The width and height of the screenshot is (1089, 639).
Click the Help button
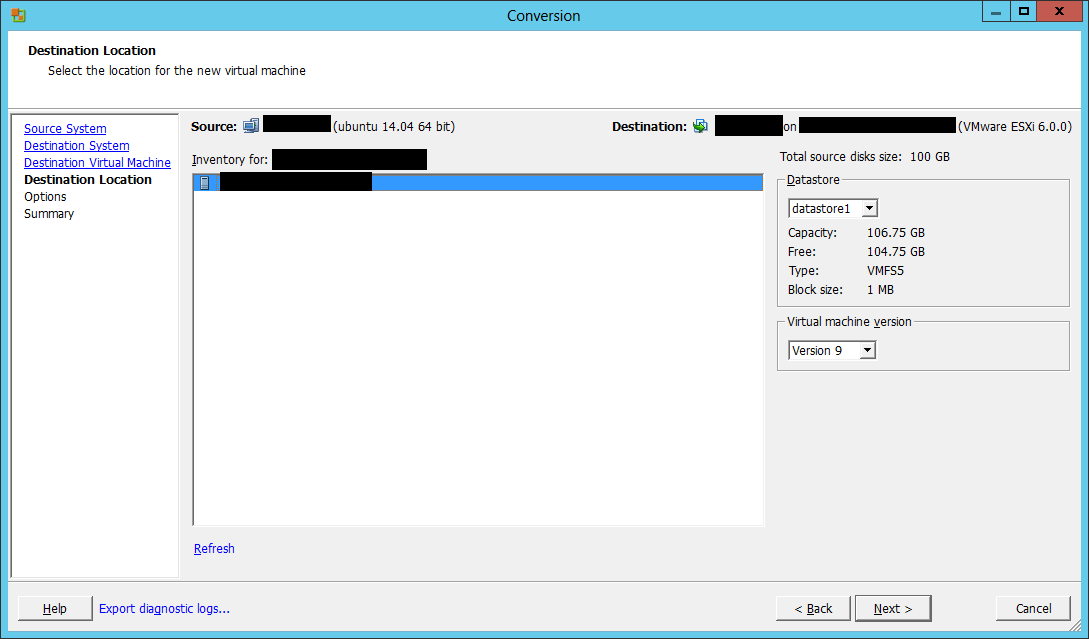[x=55, y=608]
